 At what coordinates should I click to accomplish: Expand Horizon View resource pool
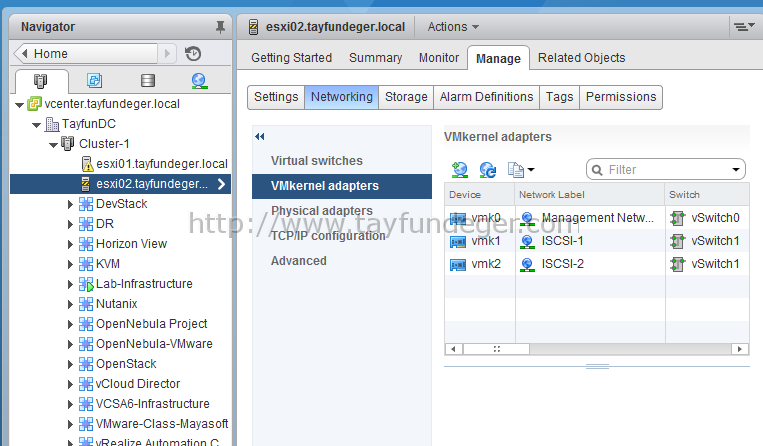(x=70, y=244)
